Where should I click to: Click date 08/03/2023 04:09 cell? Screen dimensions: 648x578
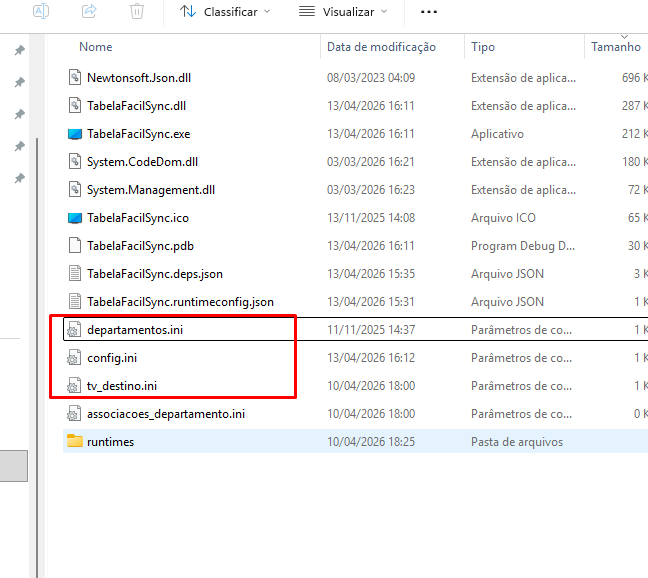[x=371, y=78]
